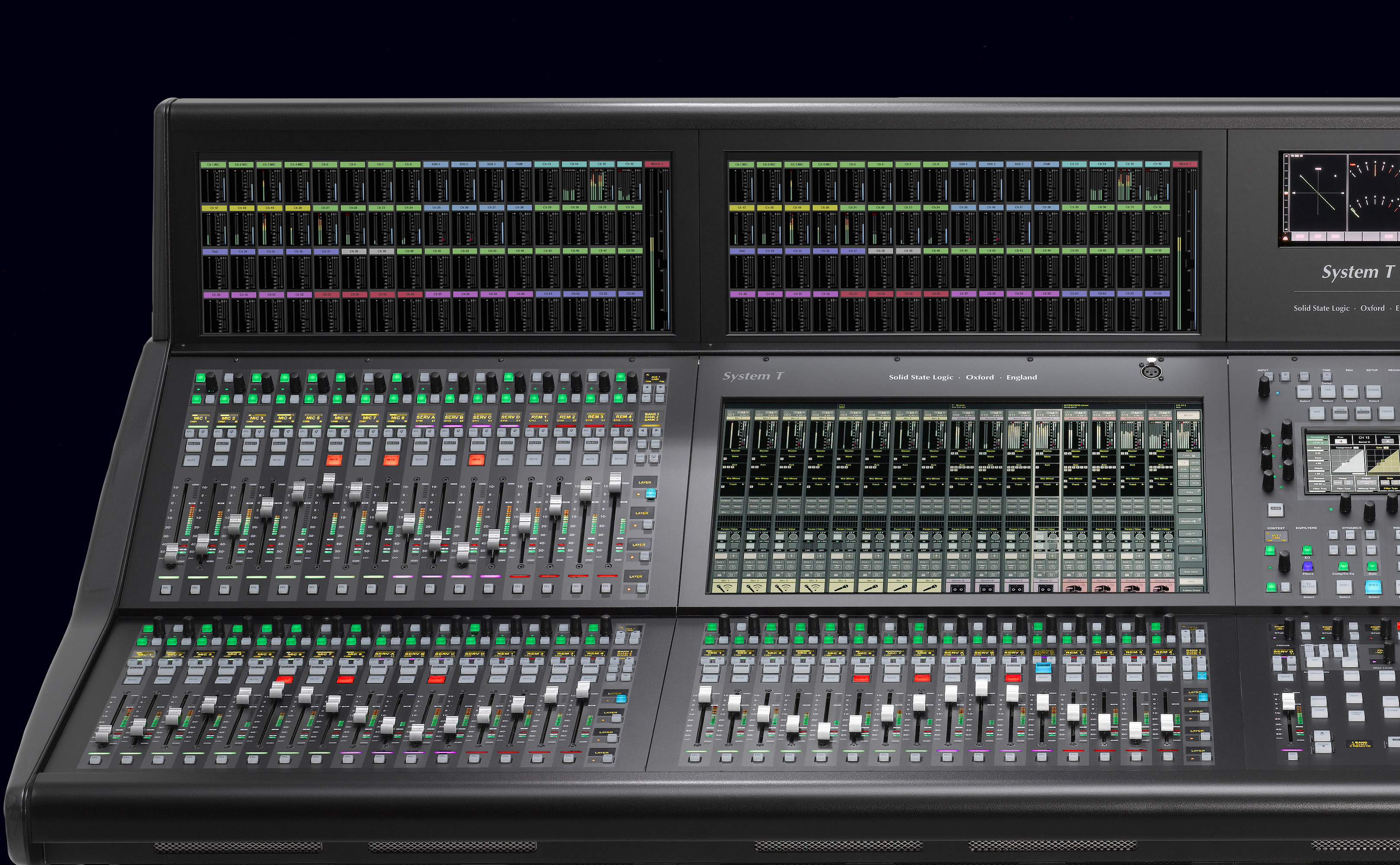Grab the MIC 6 fader in upper-left bay
This screenshot has height=865, width=1400.
point(328,484)
